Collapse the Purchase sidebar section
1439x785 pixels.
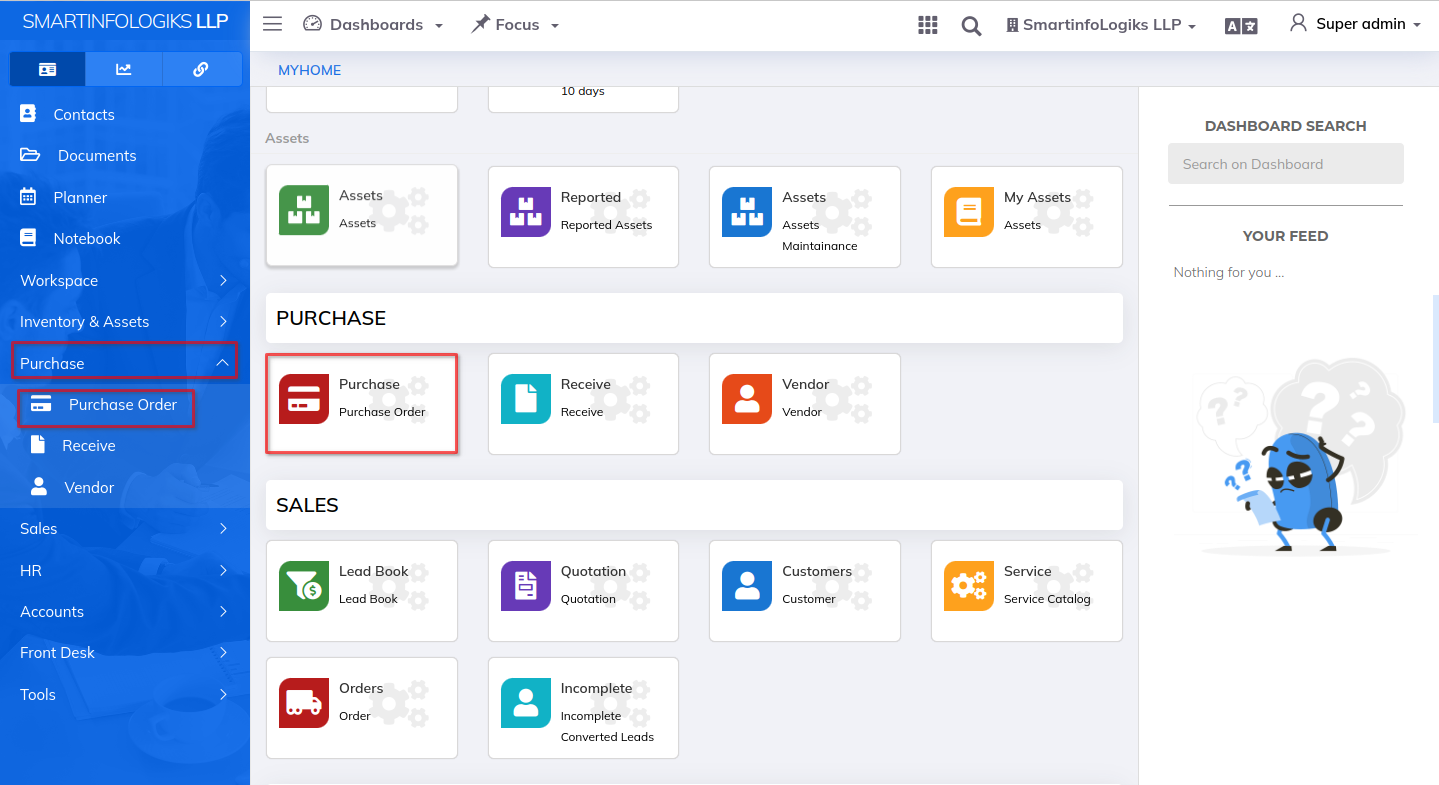[125, 363]
